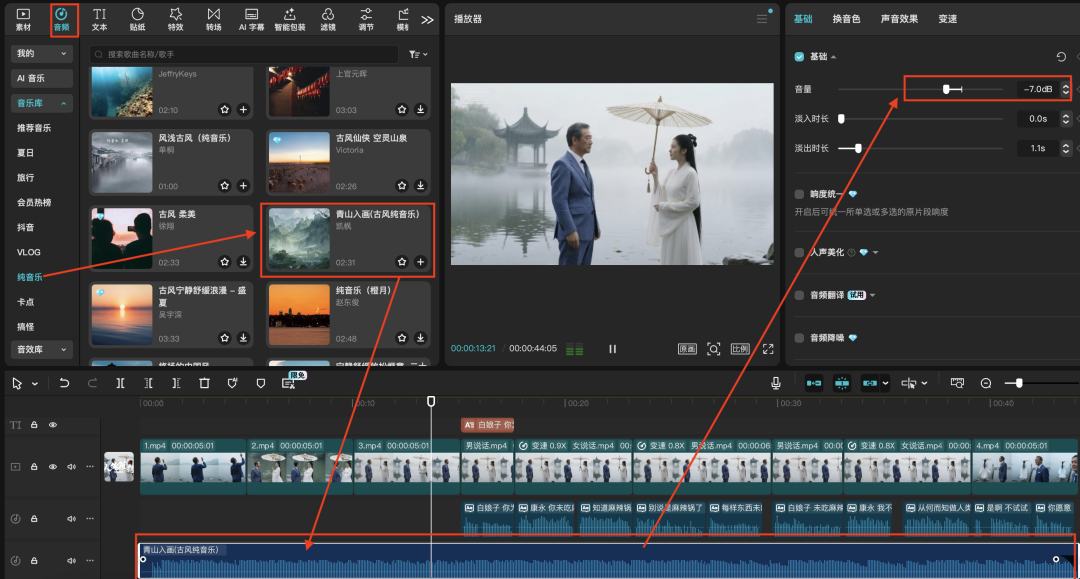Favorite the 古风 柔美 track with star
This screenshot has width=1080, height=579.
(225, 262)
